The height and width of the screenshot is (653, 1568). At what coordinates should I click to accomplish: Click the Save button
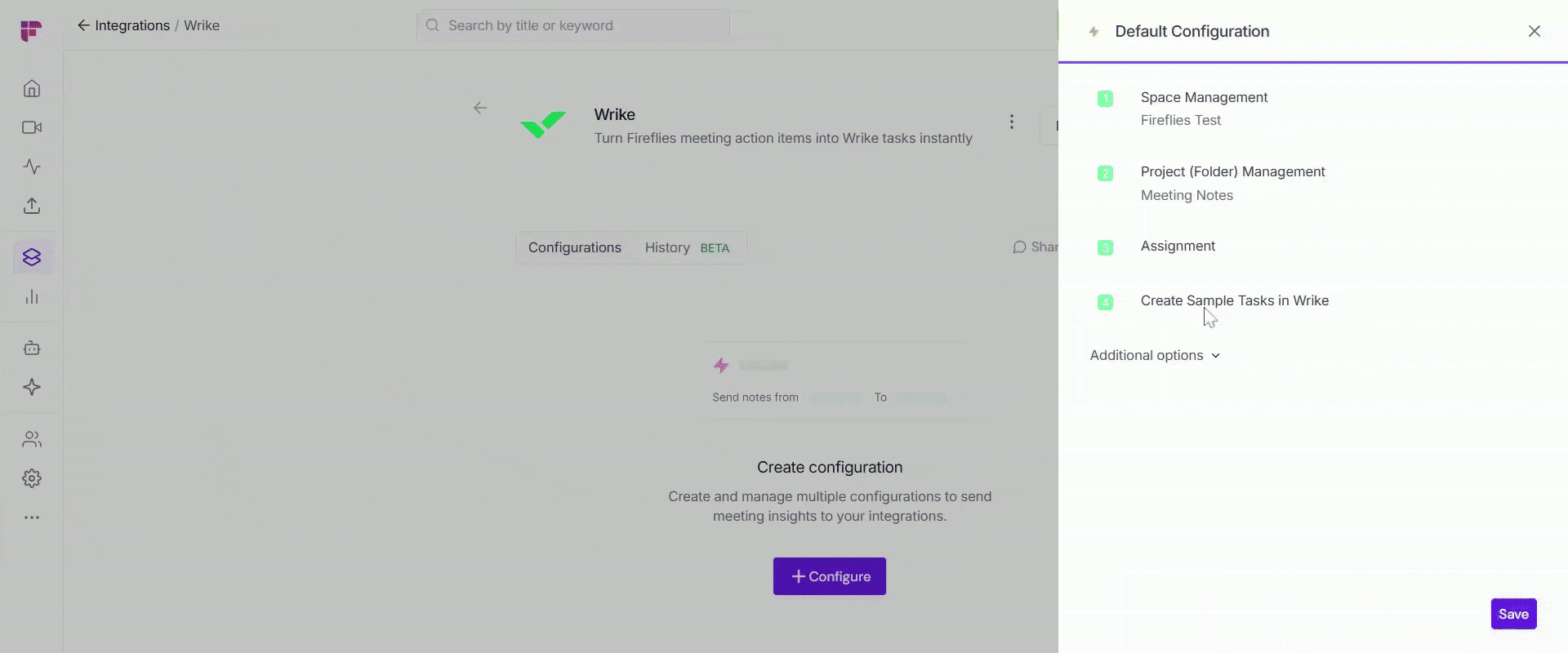pos(1513,614)
